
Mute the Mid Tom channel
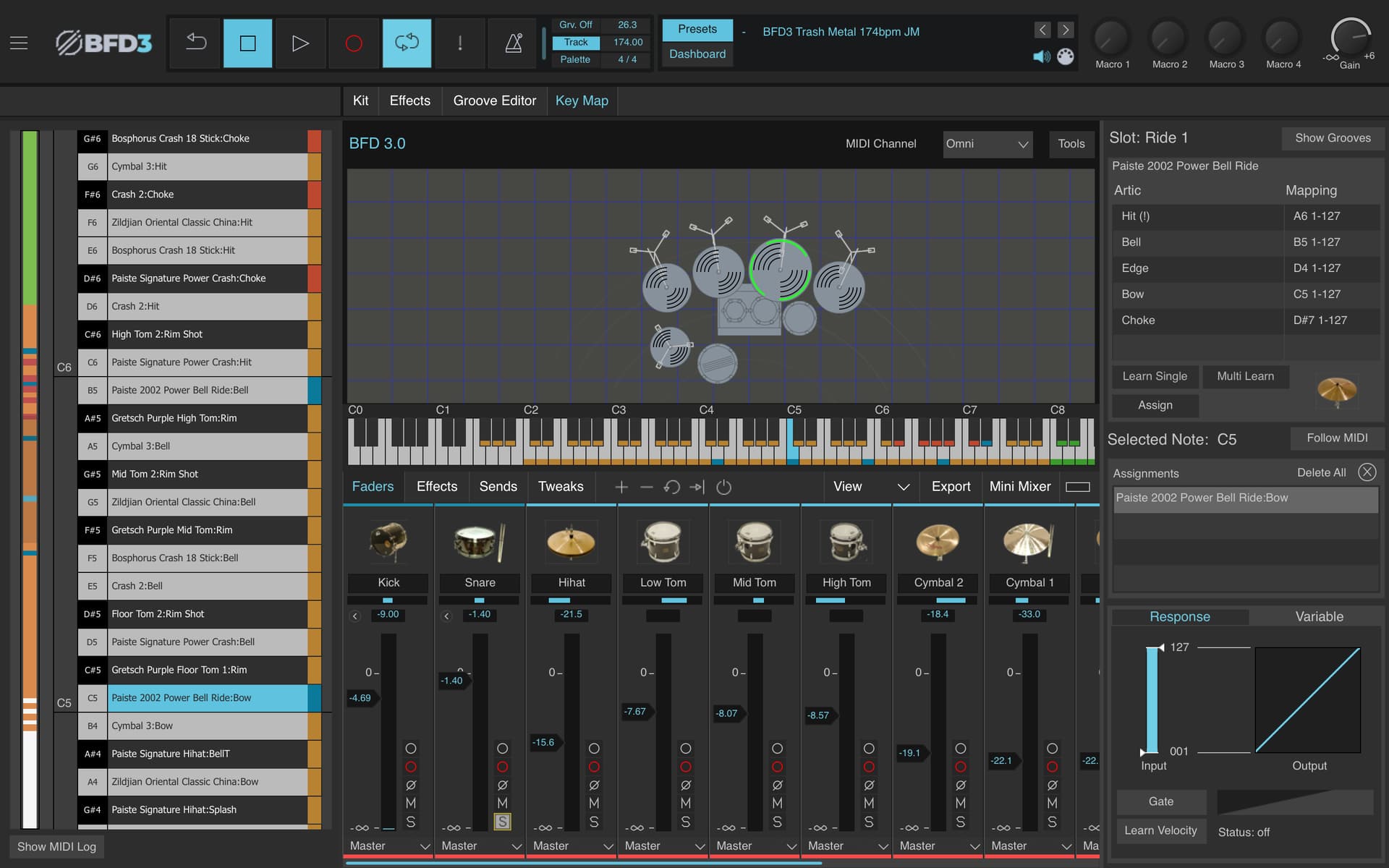tap(777, 803)
